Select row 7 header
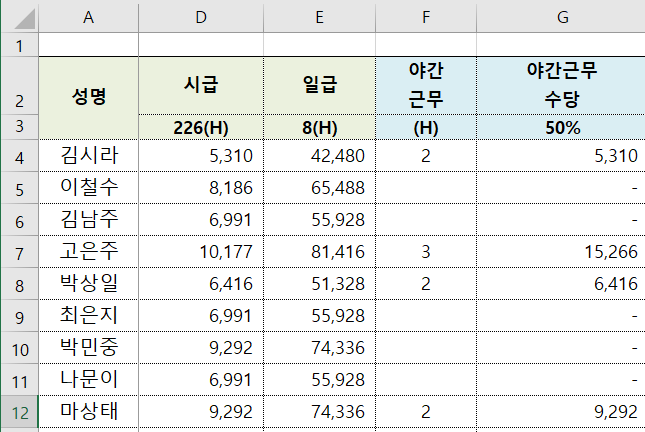The image size is (645, 432). tap(19, 251)
